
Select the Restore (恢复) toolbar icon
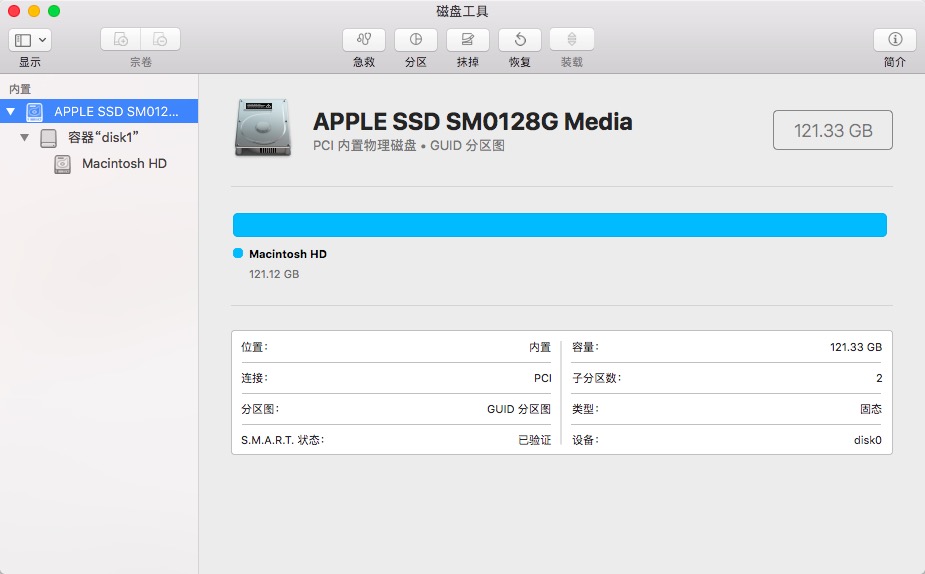[520, 40]
